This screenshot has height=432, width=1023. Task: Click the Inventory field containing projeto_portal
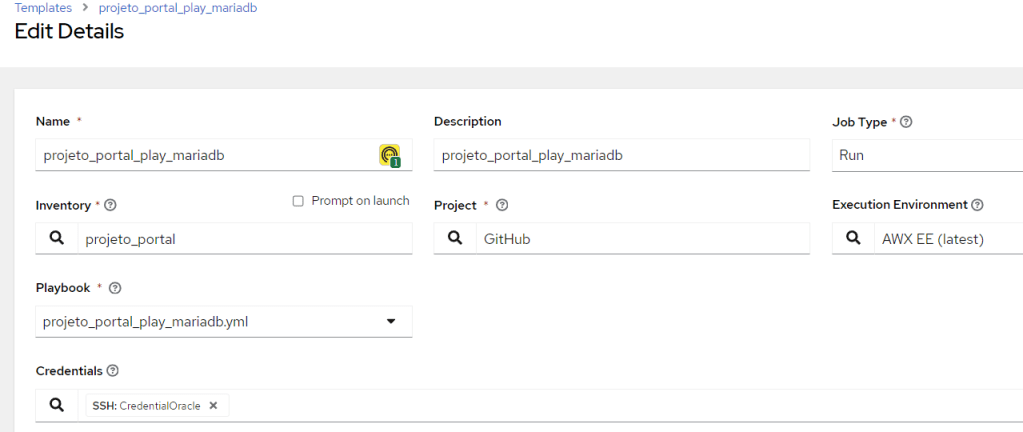(240, 239)
